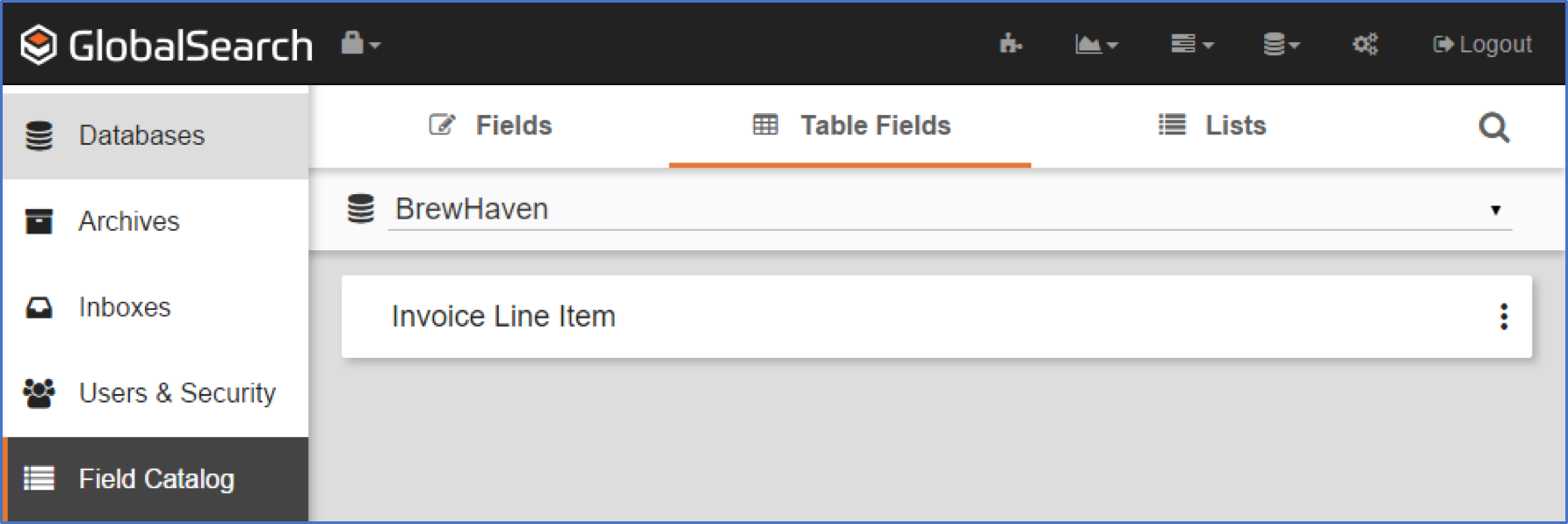Open the server list dropdown menu
This screenshot has width=1568, height=524.
click(1191, 44)
